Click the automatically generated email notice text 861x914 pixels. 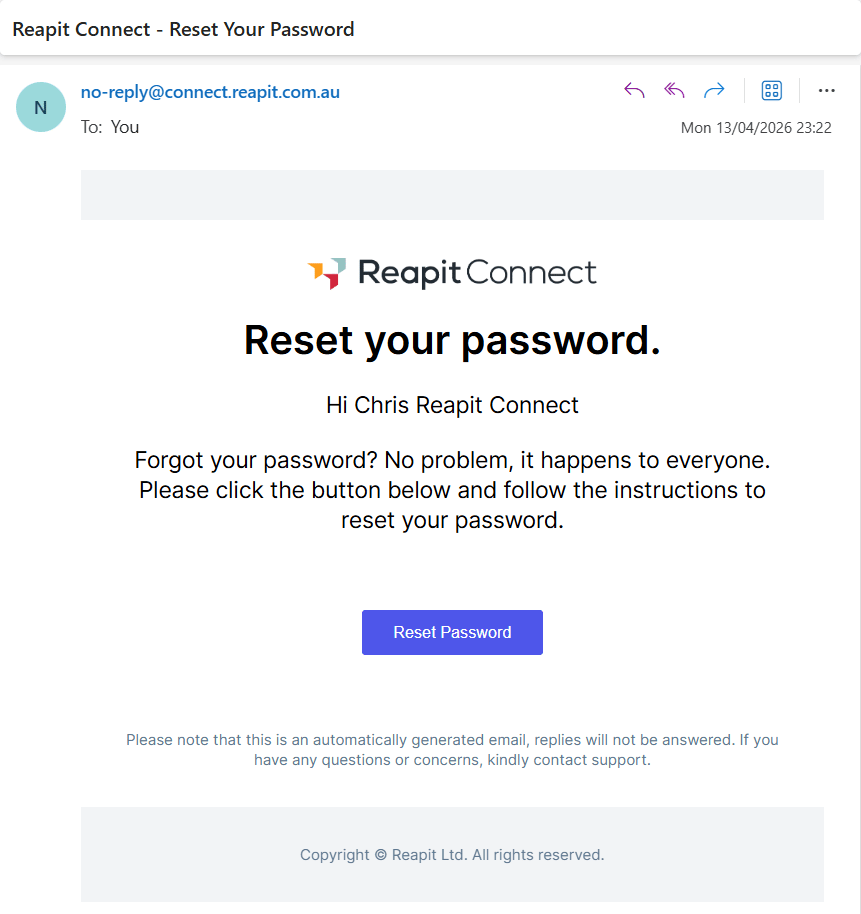pyautogui.click(x=452, y=750)
